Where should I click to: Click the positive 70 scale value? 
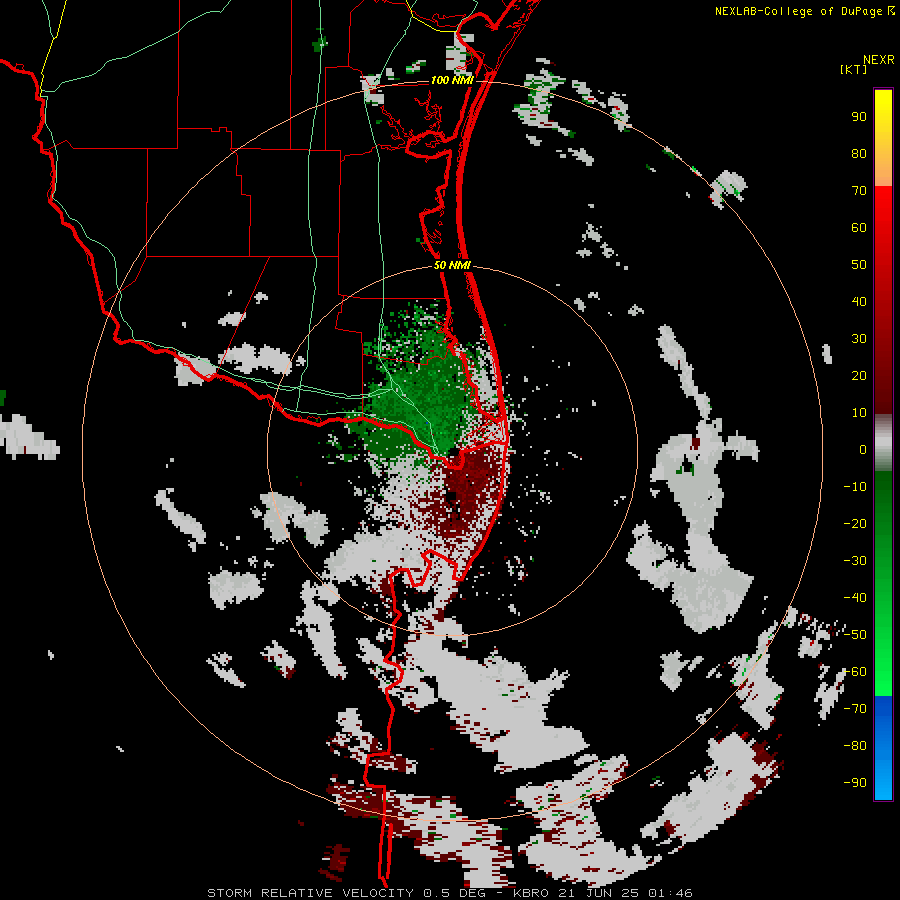coord(859,191)
